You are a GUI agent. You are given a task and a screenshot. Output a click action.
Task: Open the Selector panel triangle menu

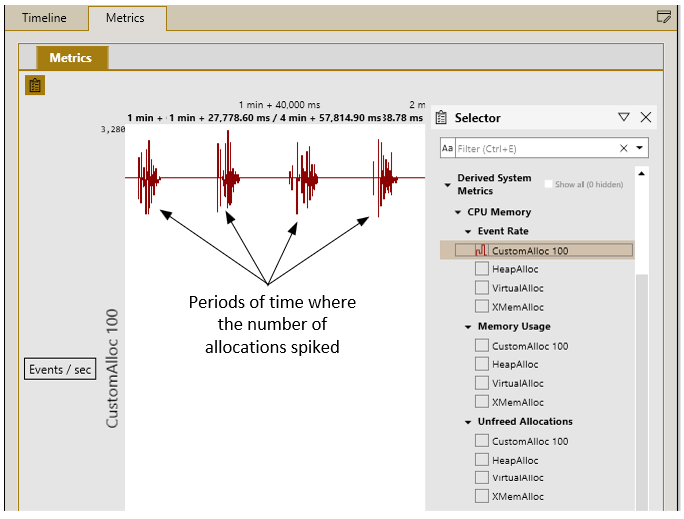click(x=624, y=117)
